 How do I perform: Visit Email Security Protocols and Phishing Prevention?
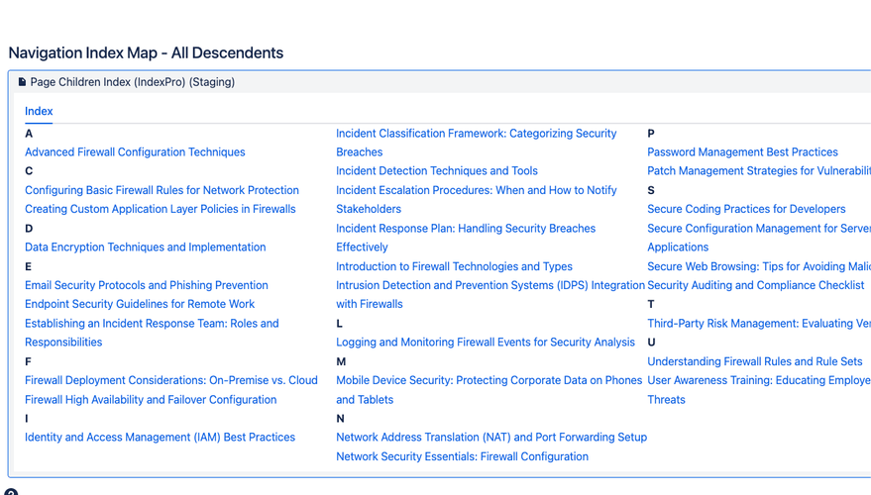pos(146,285)
